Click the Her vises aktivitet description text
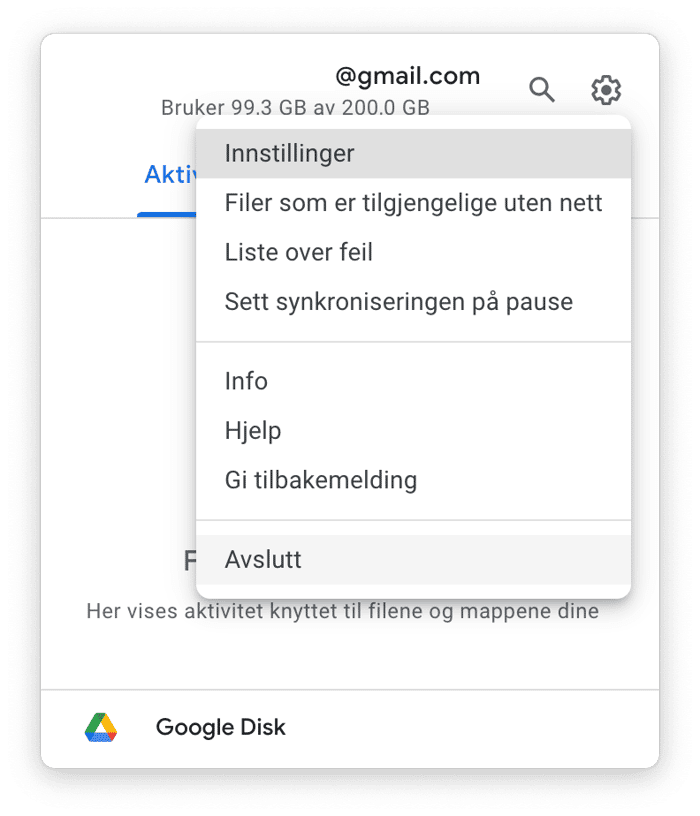This screenshot has width=700, height=816. coord(342,611)
